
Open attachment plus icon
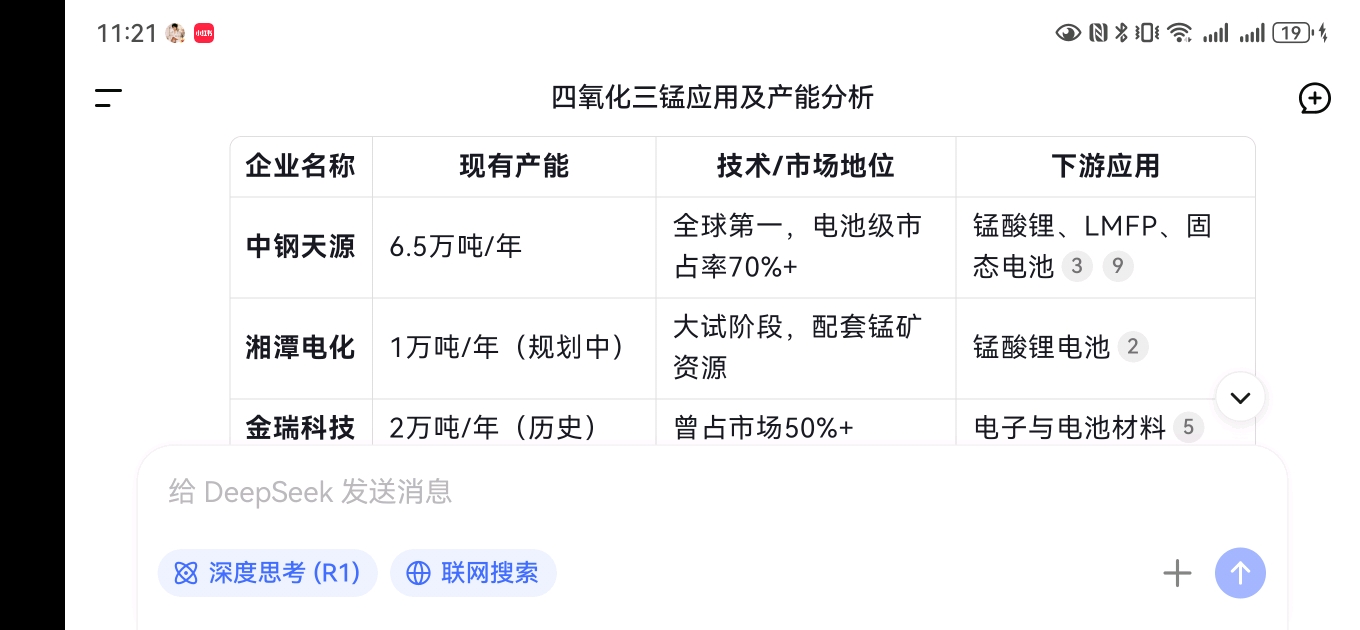coord(1177,573)
